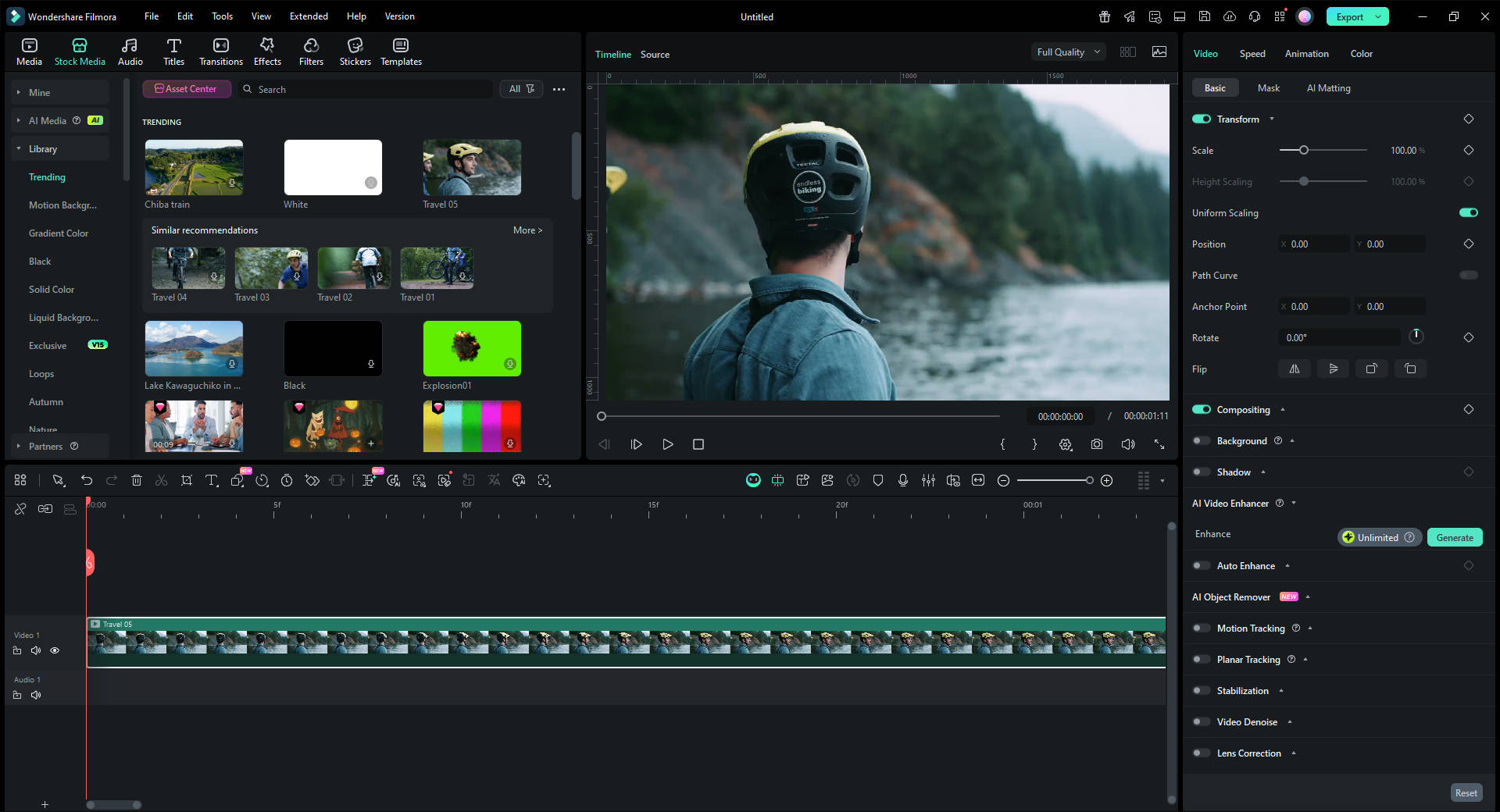Expand the AI Media sidebar section
Viewport: 1500px width, 812px height.
(x=17, y=120)
